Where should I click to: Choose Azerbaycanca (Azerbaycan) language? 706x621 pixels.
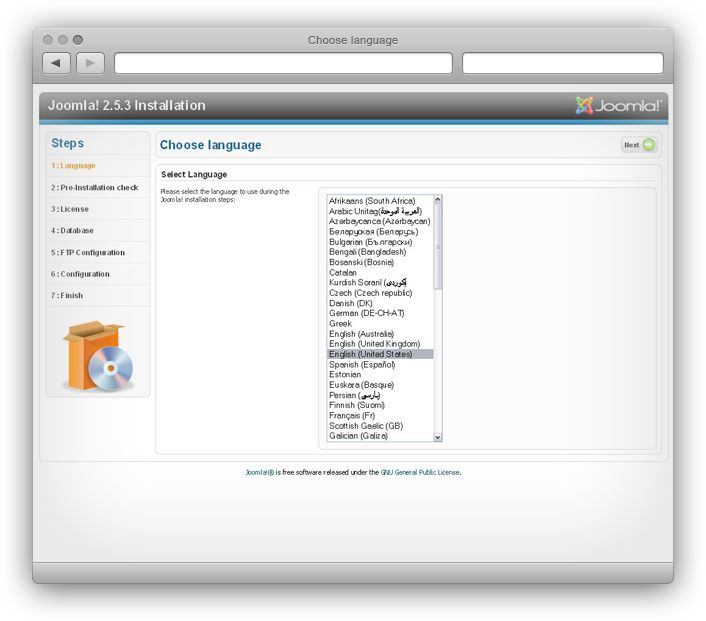click(x=380, y=221)
